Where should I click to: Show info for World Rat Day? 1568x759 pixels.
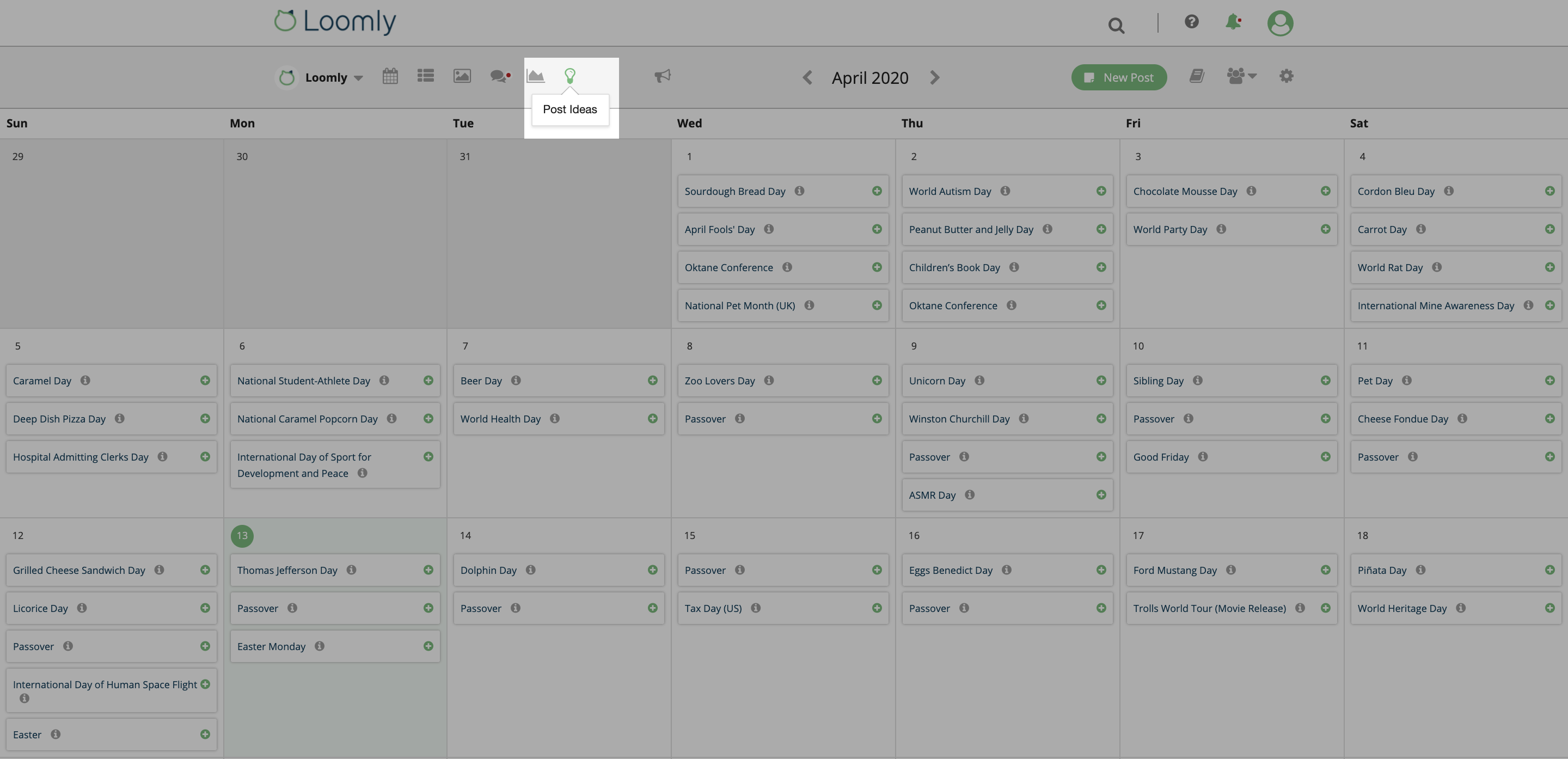1437,267
